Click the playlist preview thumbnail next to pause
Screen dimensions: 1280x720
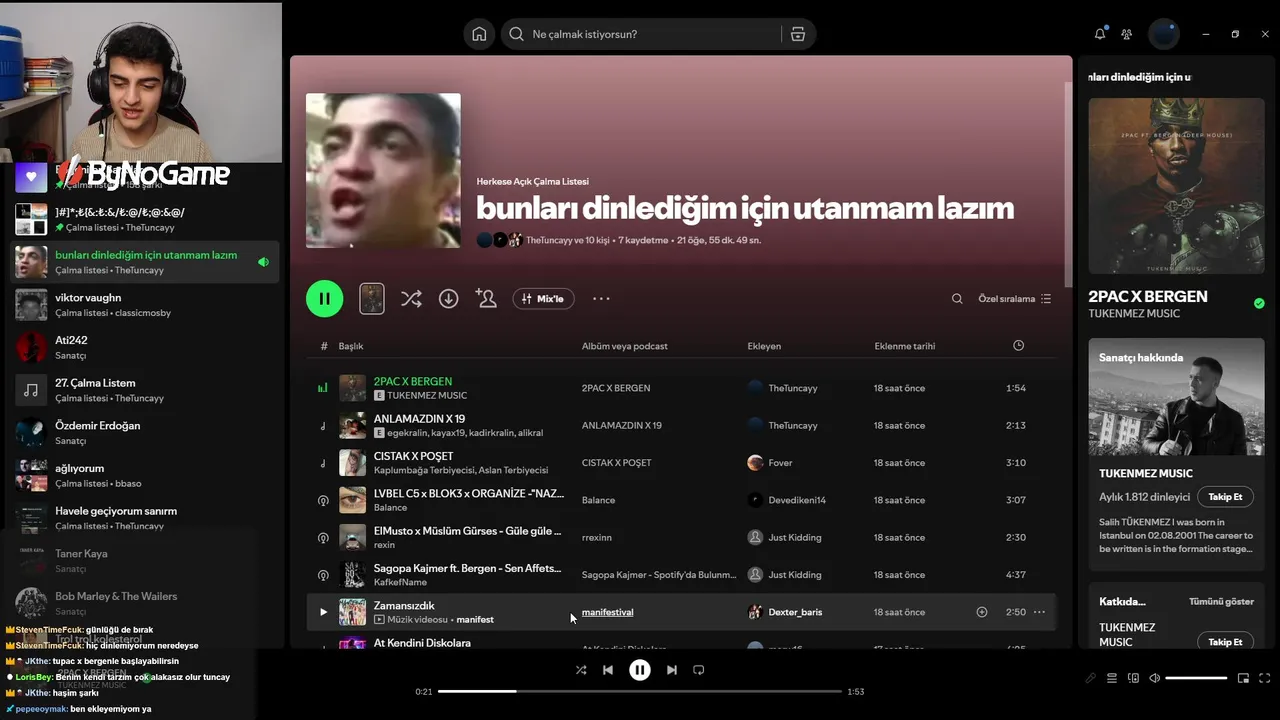pyautogui.click(x=372, y=298)
